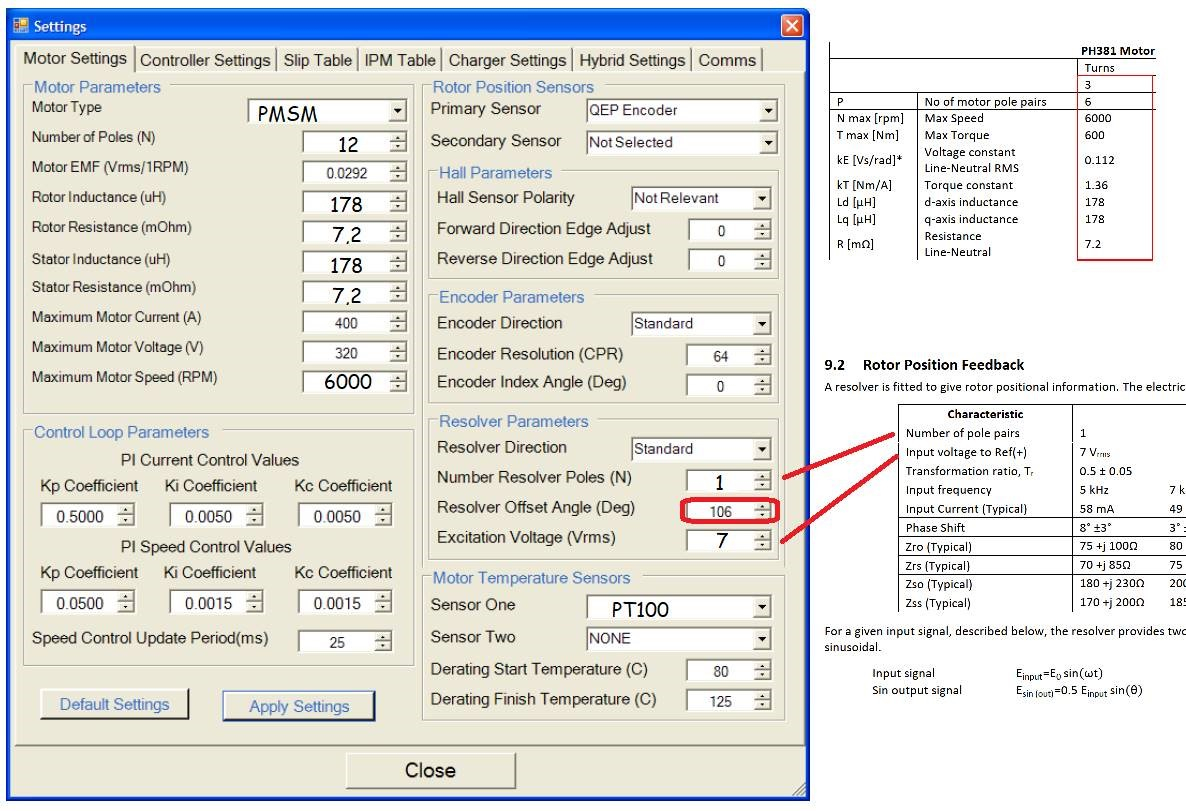Screen dimensions: 1186x811
Task: Click the Derating Start Temperature stepper
Action: [762, 671]
